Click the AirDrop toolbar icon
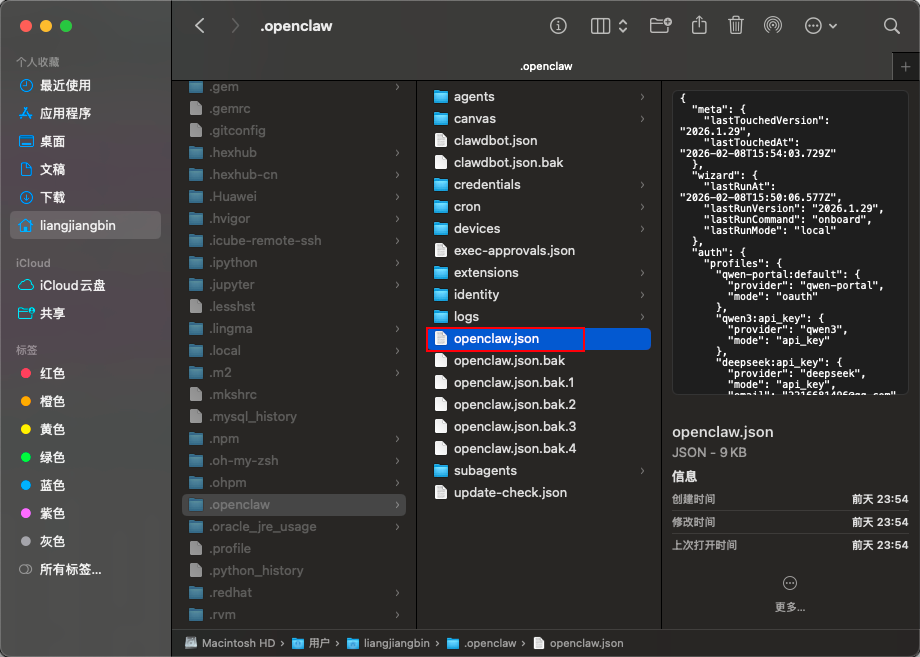The image size is (920, 657). pyautogui.click(x=773, y=26)
